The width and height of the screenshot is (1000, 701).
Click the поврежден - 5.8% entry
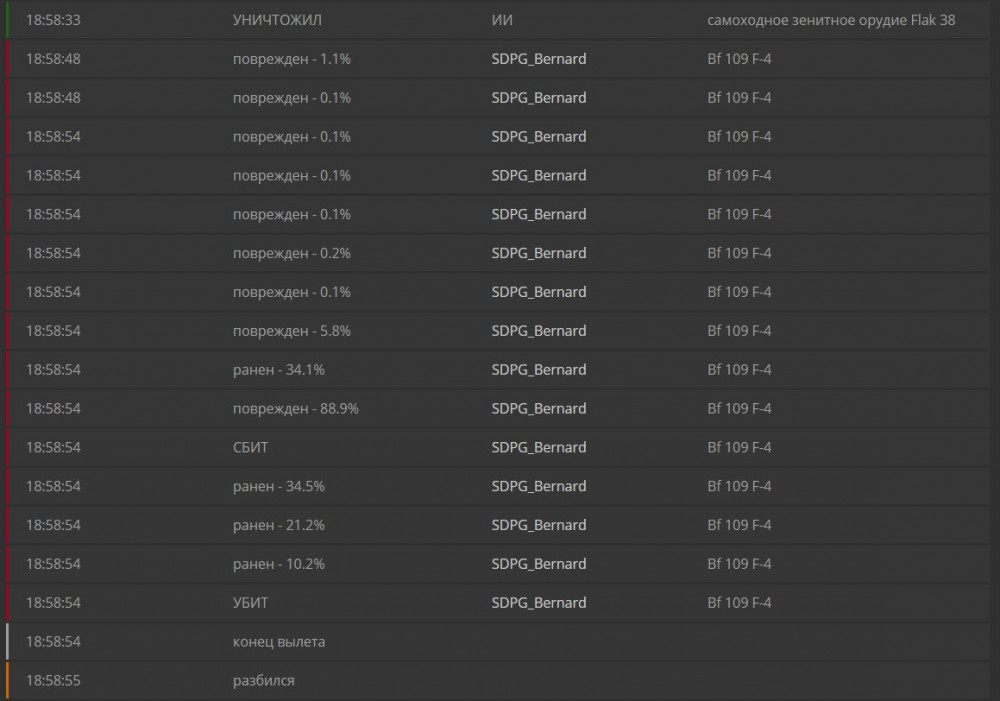[x=291, y=331]
